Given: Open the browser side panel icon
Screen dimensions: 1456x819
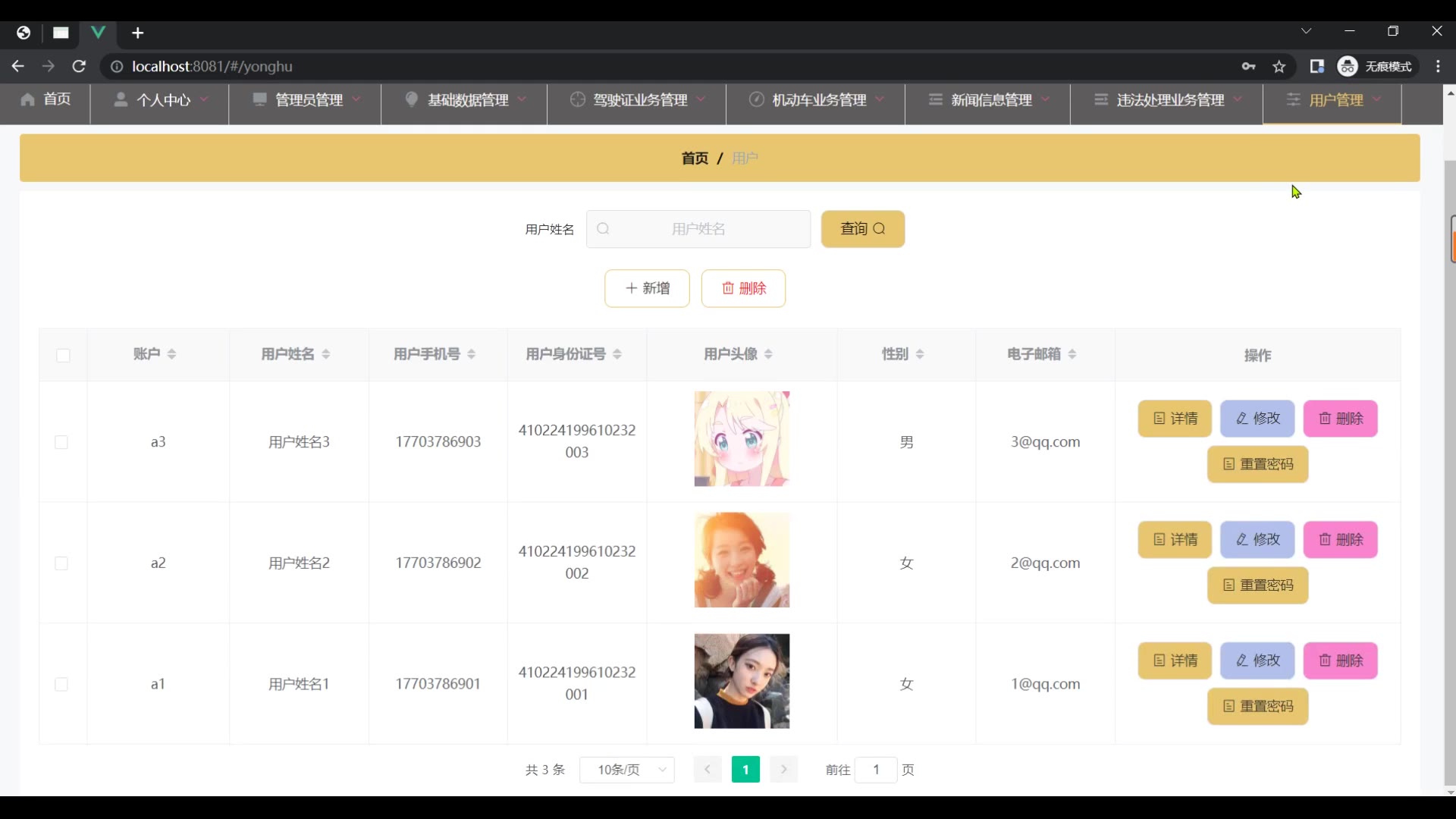Looking at the screenshot, I should [x=1317, y=67].
